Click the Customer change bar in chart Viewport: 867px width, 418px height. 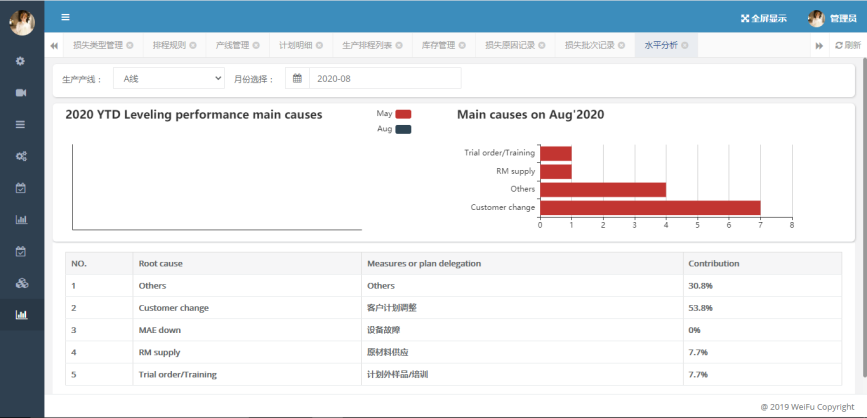pyautogui.click(x=650, y=207)
